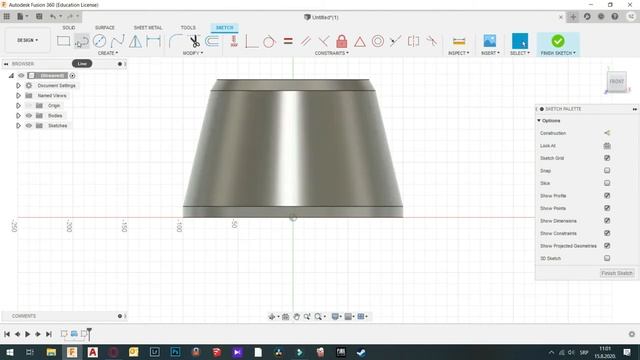
Task: Toggle Show Profile checkbox
Action: point(607,196)
